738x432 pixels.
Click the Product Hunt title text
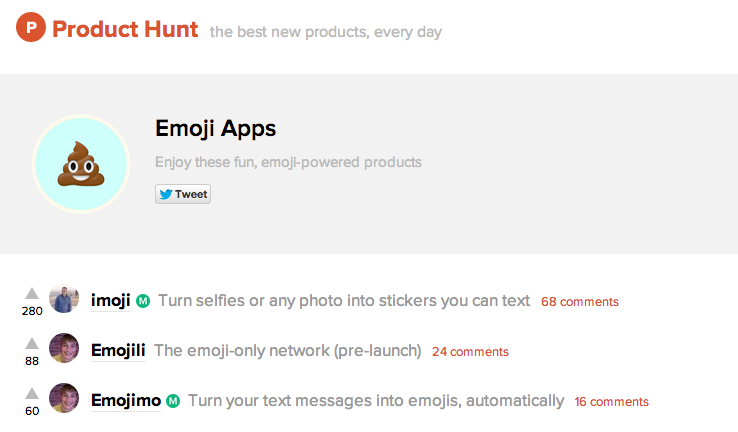click(x=125, y=29)
